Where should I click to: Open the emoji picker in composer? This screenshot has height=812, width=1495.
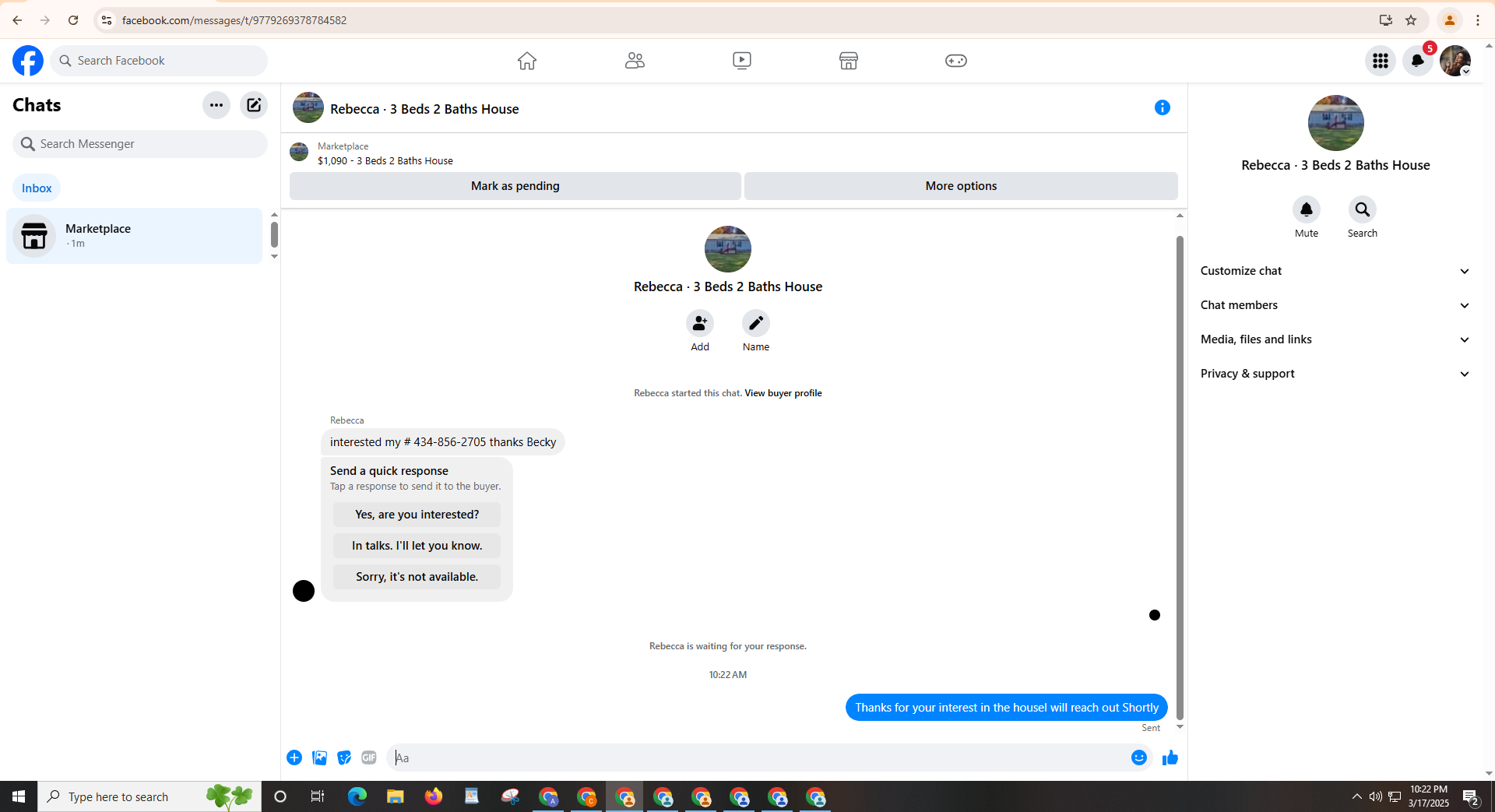pyautogui.click(x=1139, y=758)
